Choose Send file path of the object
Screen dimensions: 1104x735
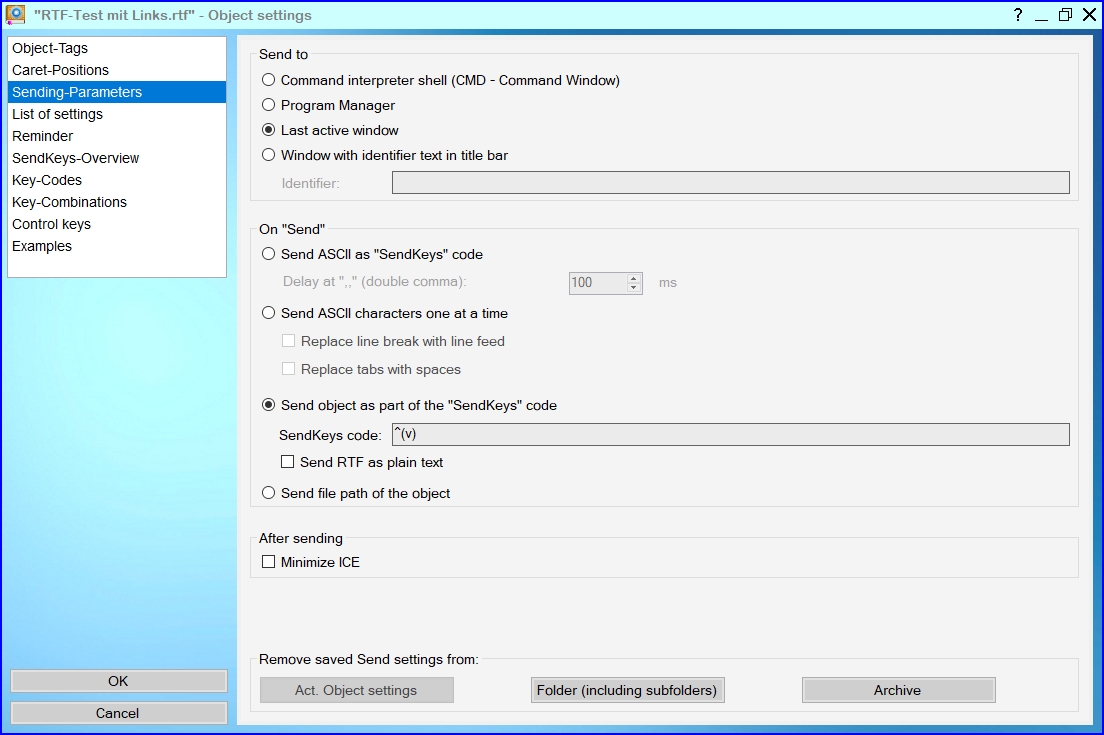268,493
